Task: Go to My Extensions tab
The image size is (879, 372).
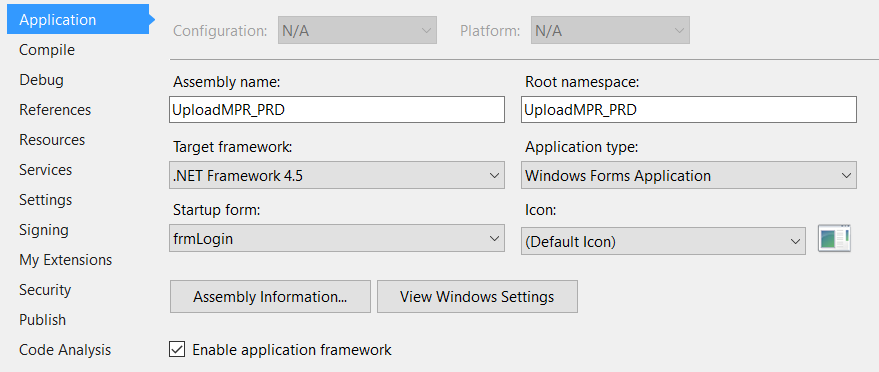Action: (x=66, y=260)
